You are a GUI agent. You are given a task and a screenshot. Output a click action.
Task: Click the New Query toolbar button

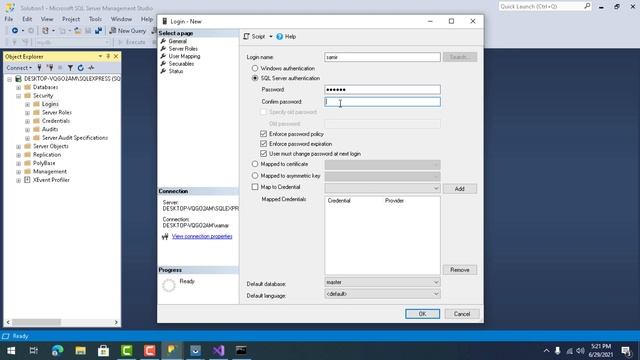click(128, 31)
